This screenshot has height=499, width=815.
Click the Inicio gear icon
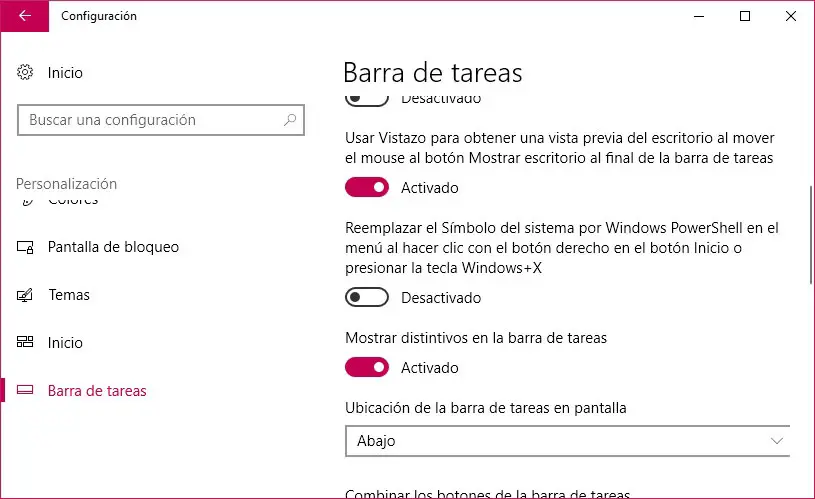(26, 73)
